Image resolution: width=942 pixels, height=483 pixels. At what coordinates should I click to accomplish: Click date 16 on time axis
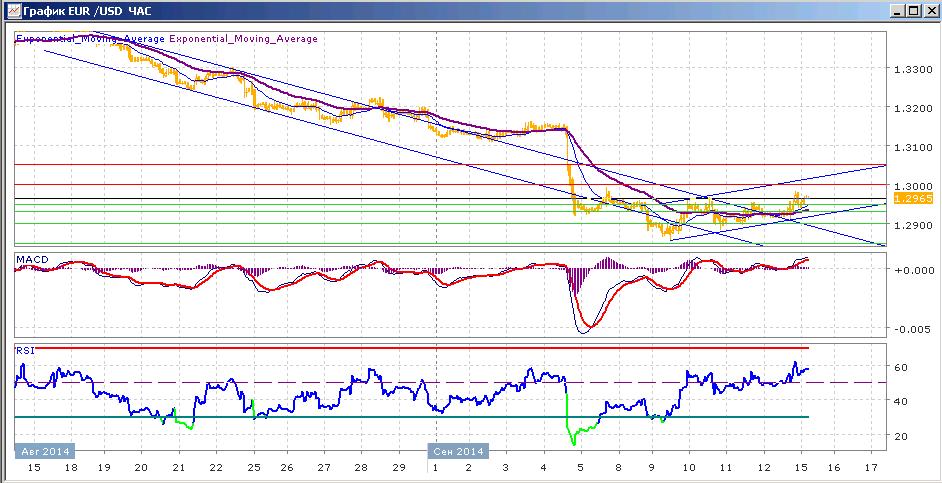pos(834,467)
